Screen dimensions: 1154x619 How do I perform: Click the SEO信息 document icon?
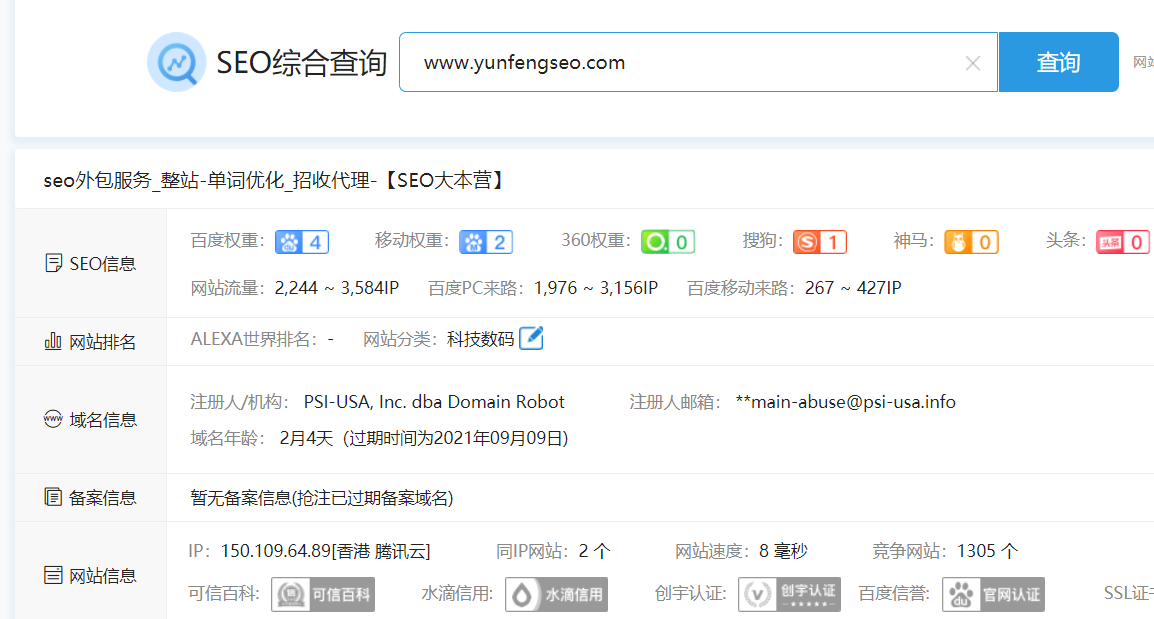pyautogui.click(x=53, y=263)
